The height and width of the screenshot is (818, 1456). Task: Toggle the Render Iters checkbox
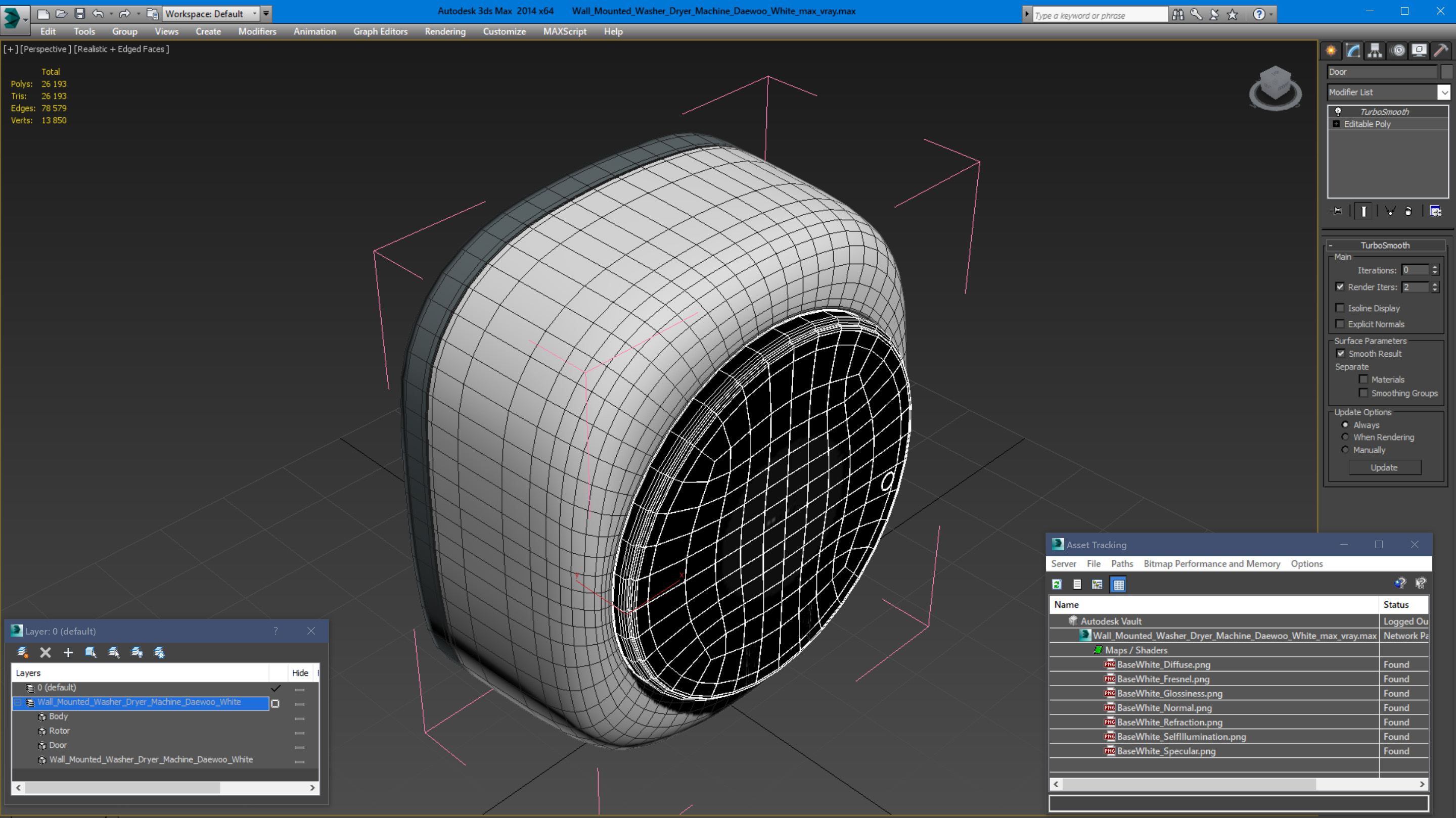pos(1340,287)
